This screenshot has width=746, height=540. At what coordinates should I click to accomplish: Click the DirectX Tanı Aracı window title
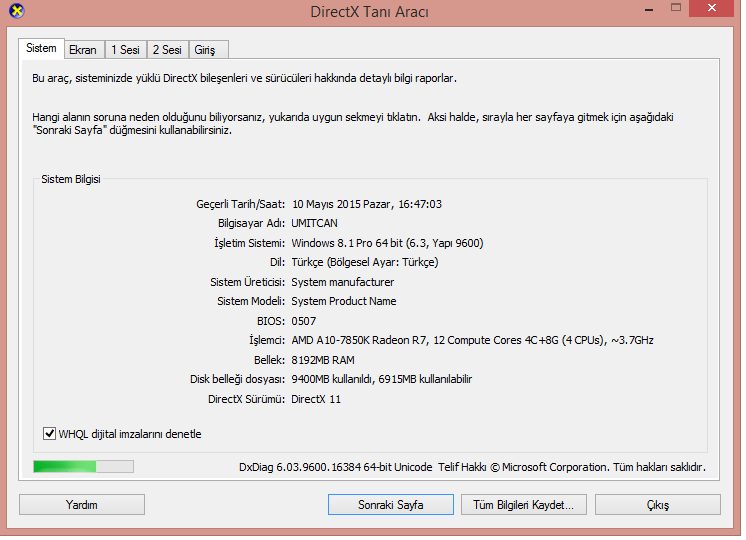tap(372, 12)
